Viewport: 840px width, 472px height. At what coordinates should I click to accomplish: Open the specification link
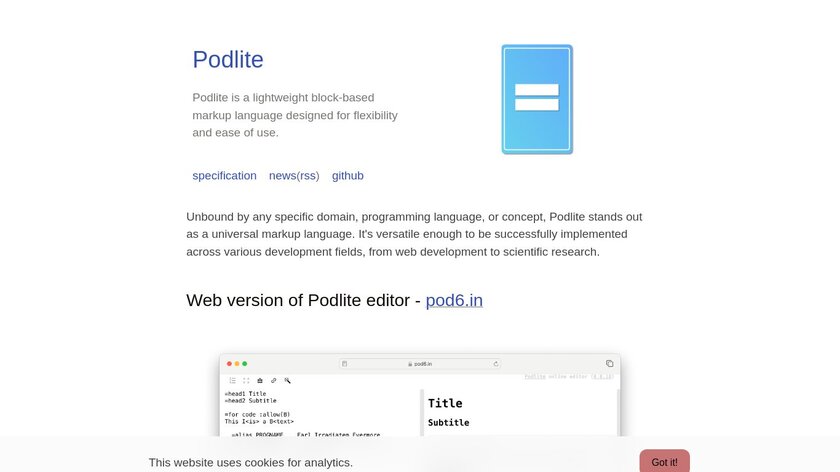click(x=224, y=176)
